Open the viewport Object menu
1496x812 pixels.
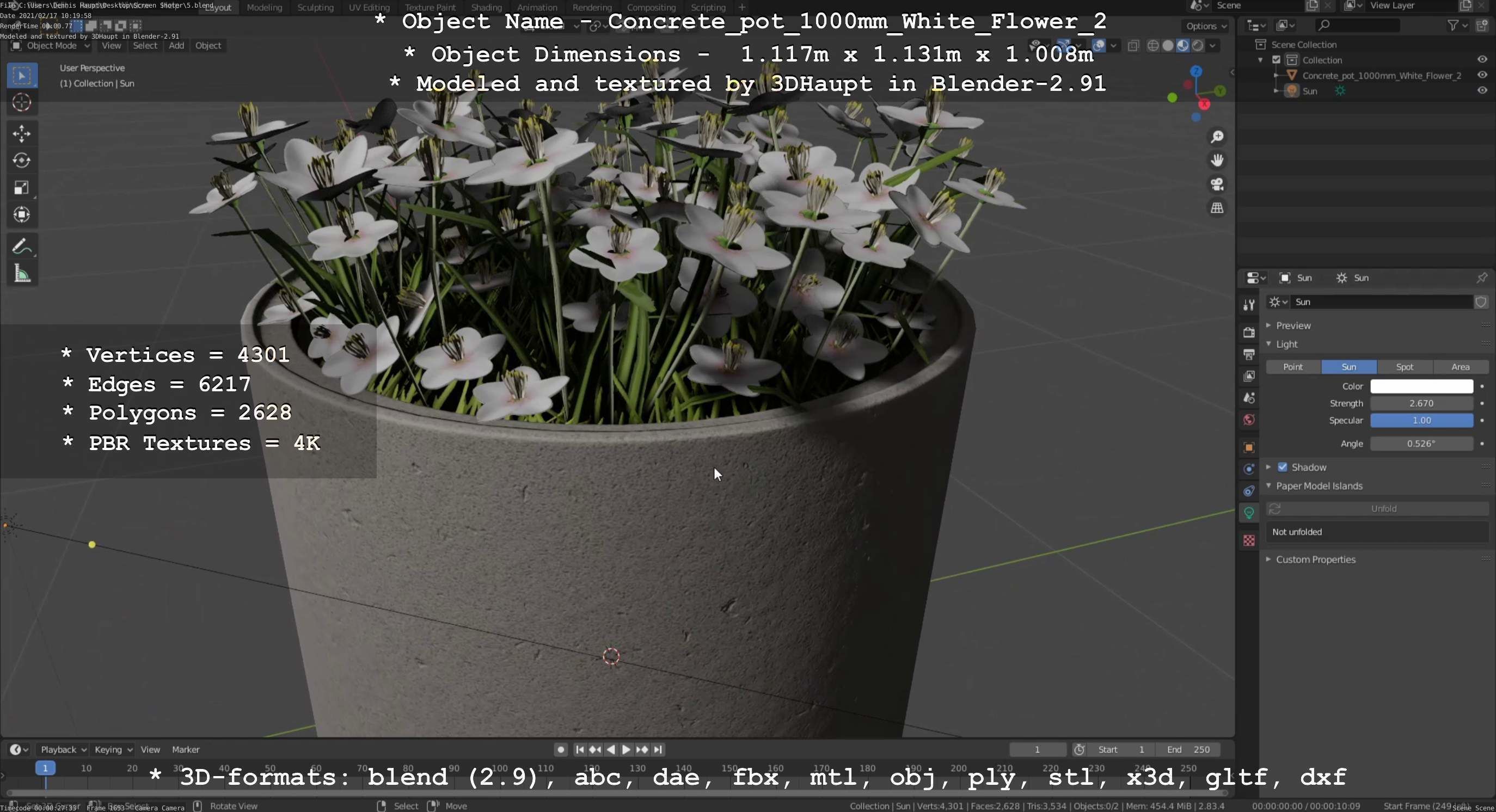pos(208,46)
